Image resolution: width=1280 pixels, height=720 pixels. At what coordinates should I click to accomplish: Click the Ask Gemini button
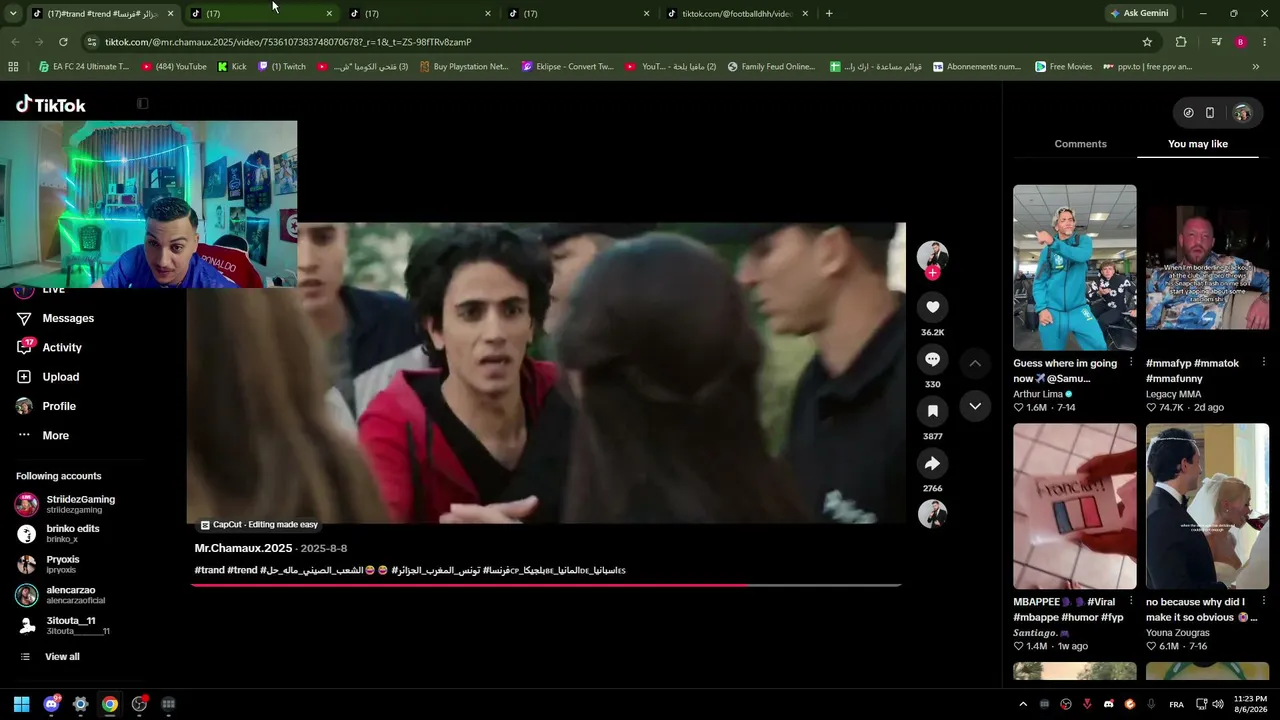click(x=1139, y=13)
